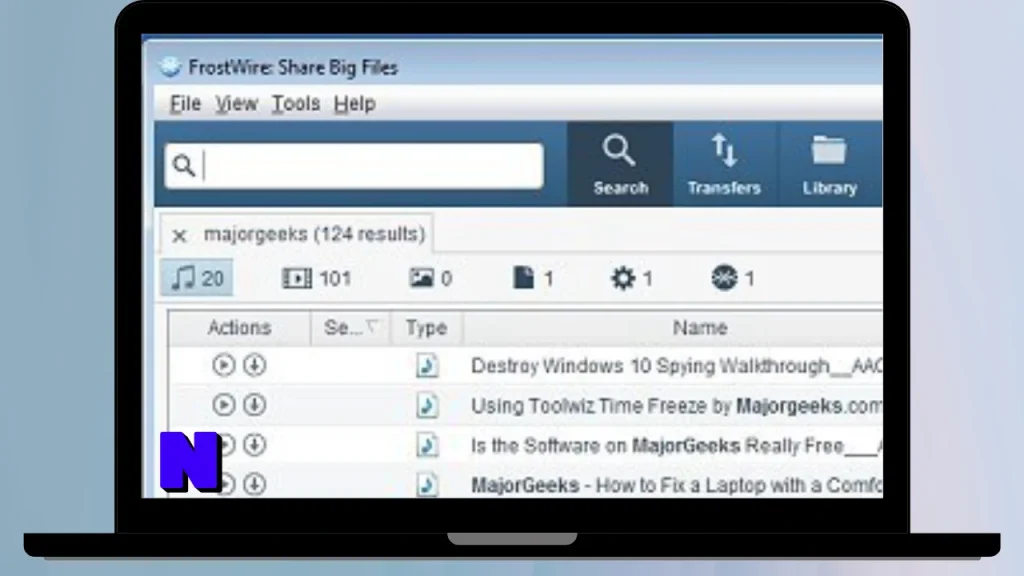Download Using Toolwiz Time Freeze result
The height and width of the screenshot is (576, 1024).
pyautogui.click(x=255, y=405)
